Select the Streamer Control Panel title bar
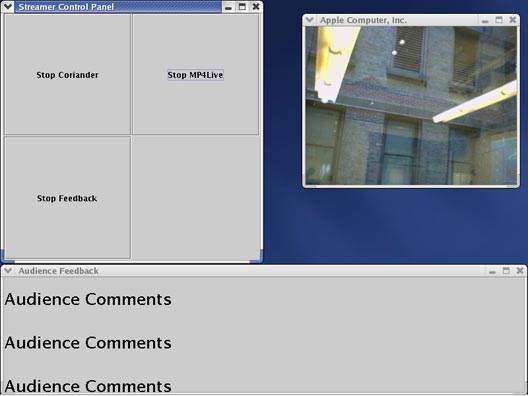This screenshot has height=396, width=528. 118,7
